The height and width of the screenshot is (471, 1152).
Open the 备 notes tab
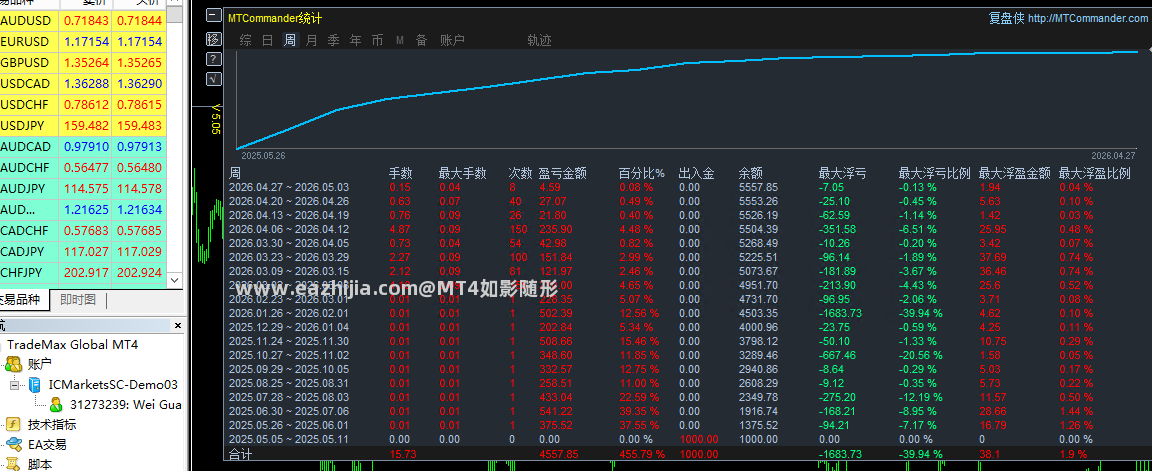(422, 40)
